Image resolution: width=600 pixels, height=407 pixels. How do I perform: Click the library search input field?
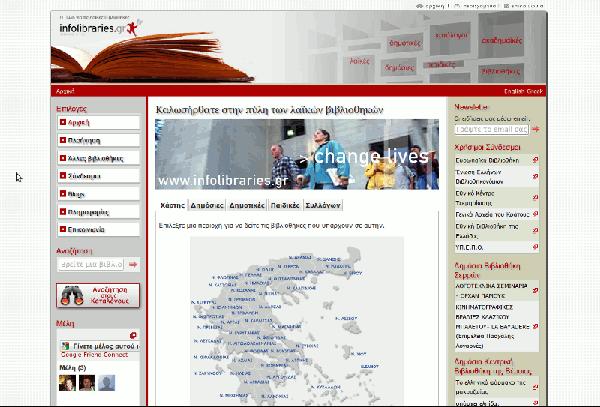[91, 264]
